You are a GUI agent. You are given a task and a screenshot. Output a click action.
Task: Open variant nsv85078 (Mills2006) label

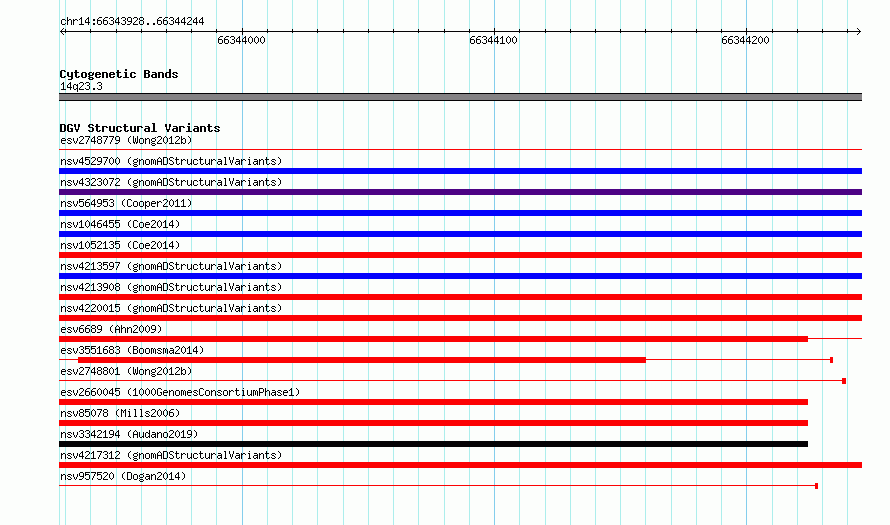tap(120, 413)
